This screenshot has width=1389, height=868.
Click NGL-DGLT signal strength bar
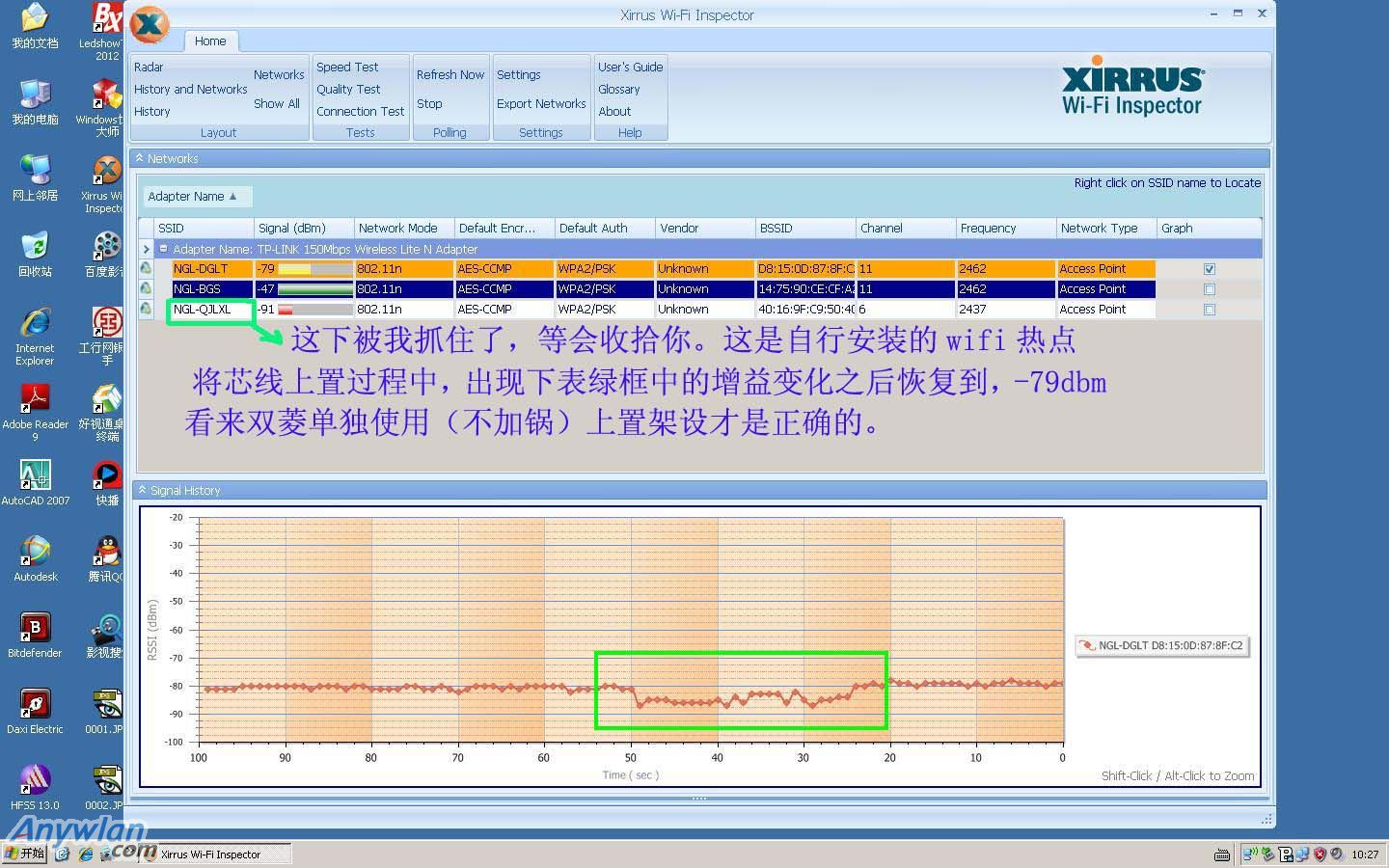coord(314,269)
